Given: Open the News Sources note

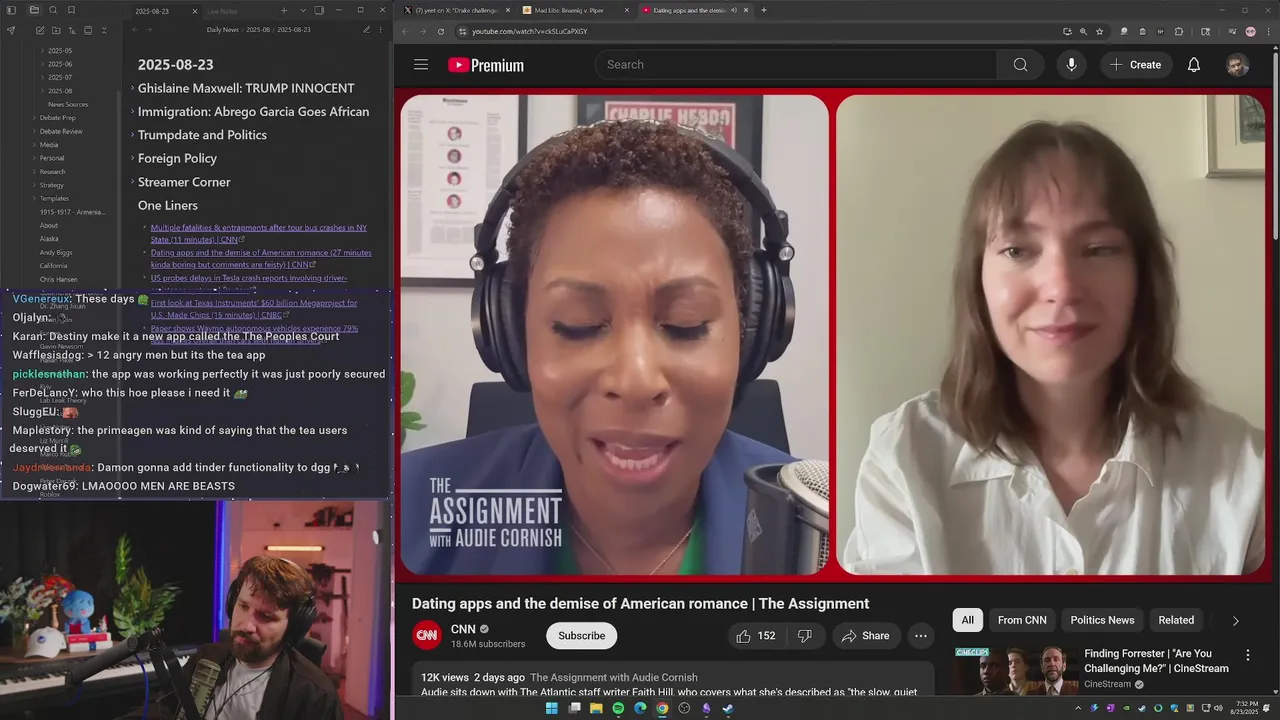Looking at the screenshot, I should click(68, 104).
